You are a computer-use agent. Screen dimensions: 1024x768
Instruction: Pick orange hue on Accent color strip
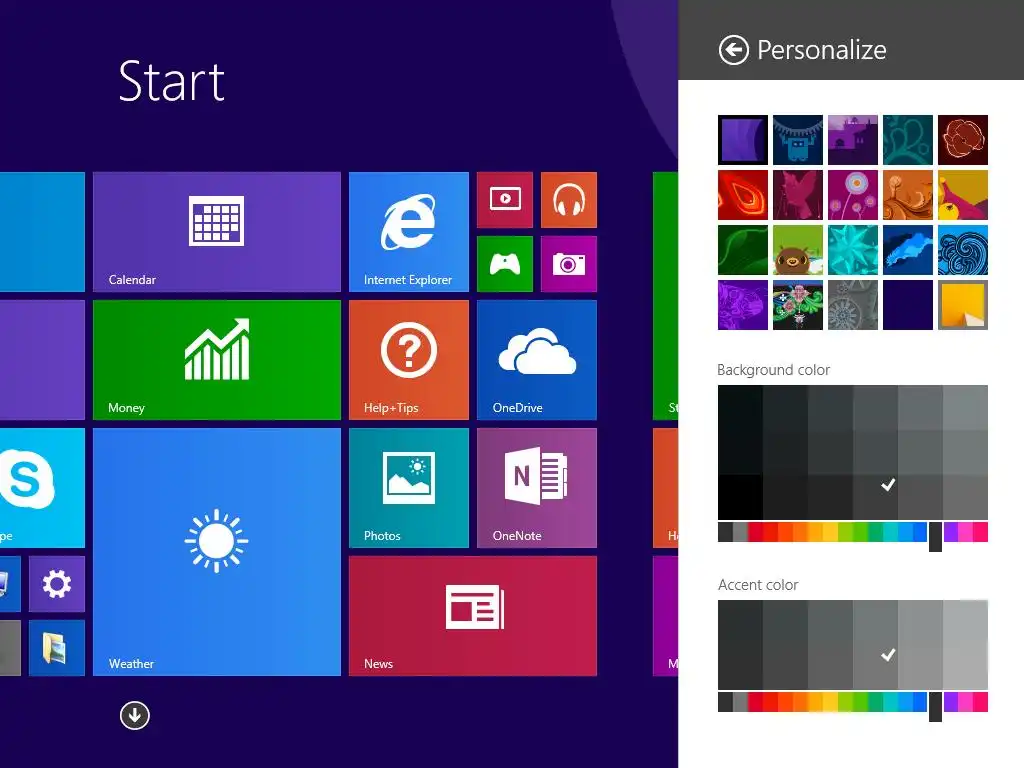[x=800, y=702]
